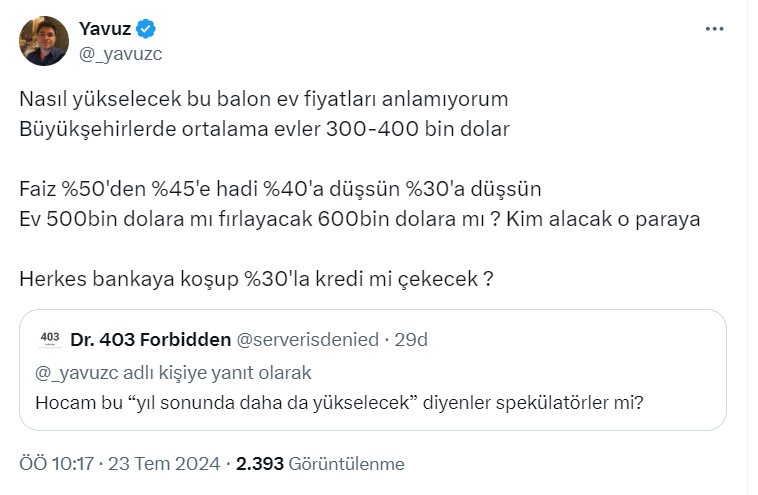Screen dimensions: 758x495
Task: Click the 29d timestamp on quoted tweet
Action: coord(411,340)
